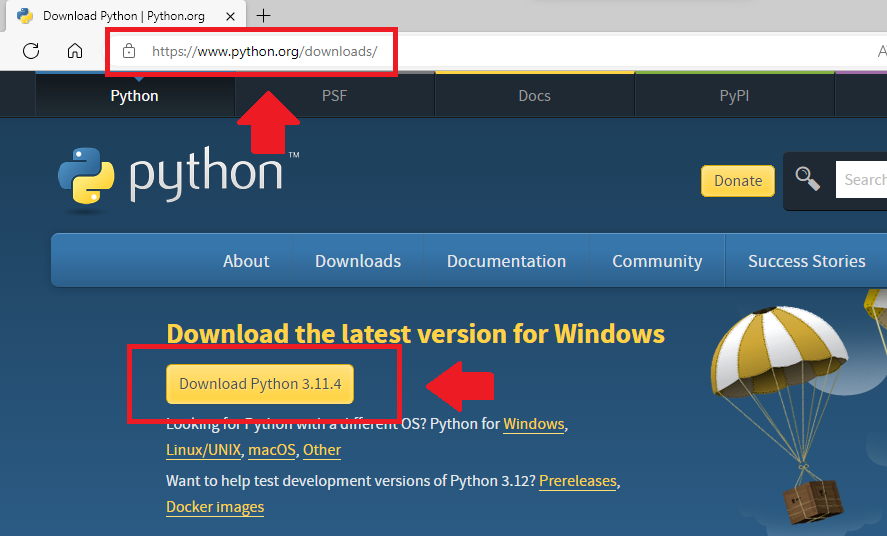Follow the macOS link

coord(272,450)
